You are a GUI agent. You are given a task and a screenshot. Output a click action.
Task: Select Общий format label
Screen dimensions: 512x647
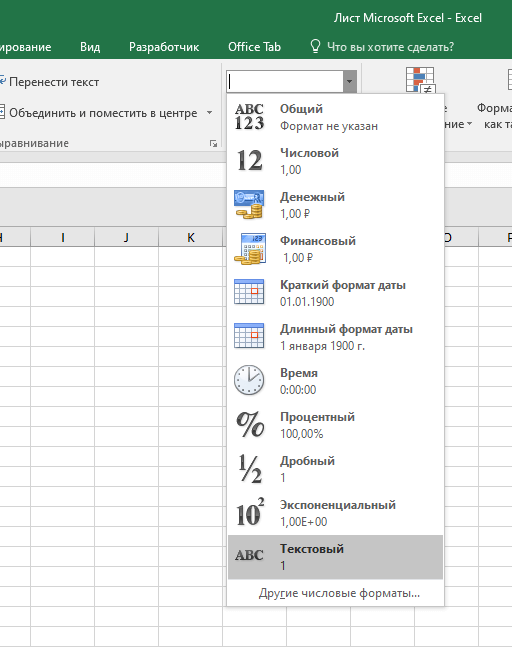301,109
